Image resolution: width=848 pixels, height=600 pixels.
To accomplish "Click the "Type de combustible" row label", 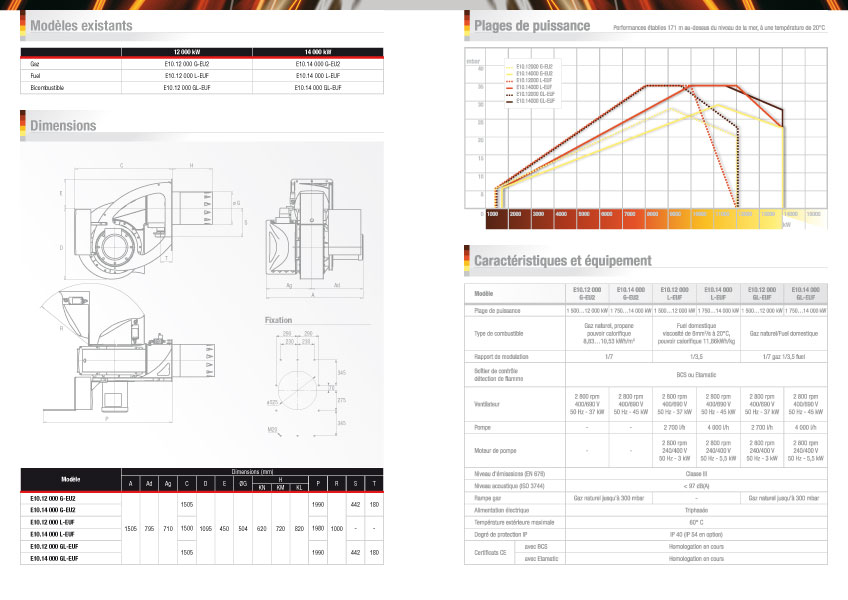I will (499, 334).
